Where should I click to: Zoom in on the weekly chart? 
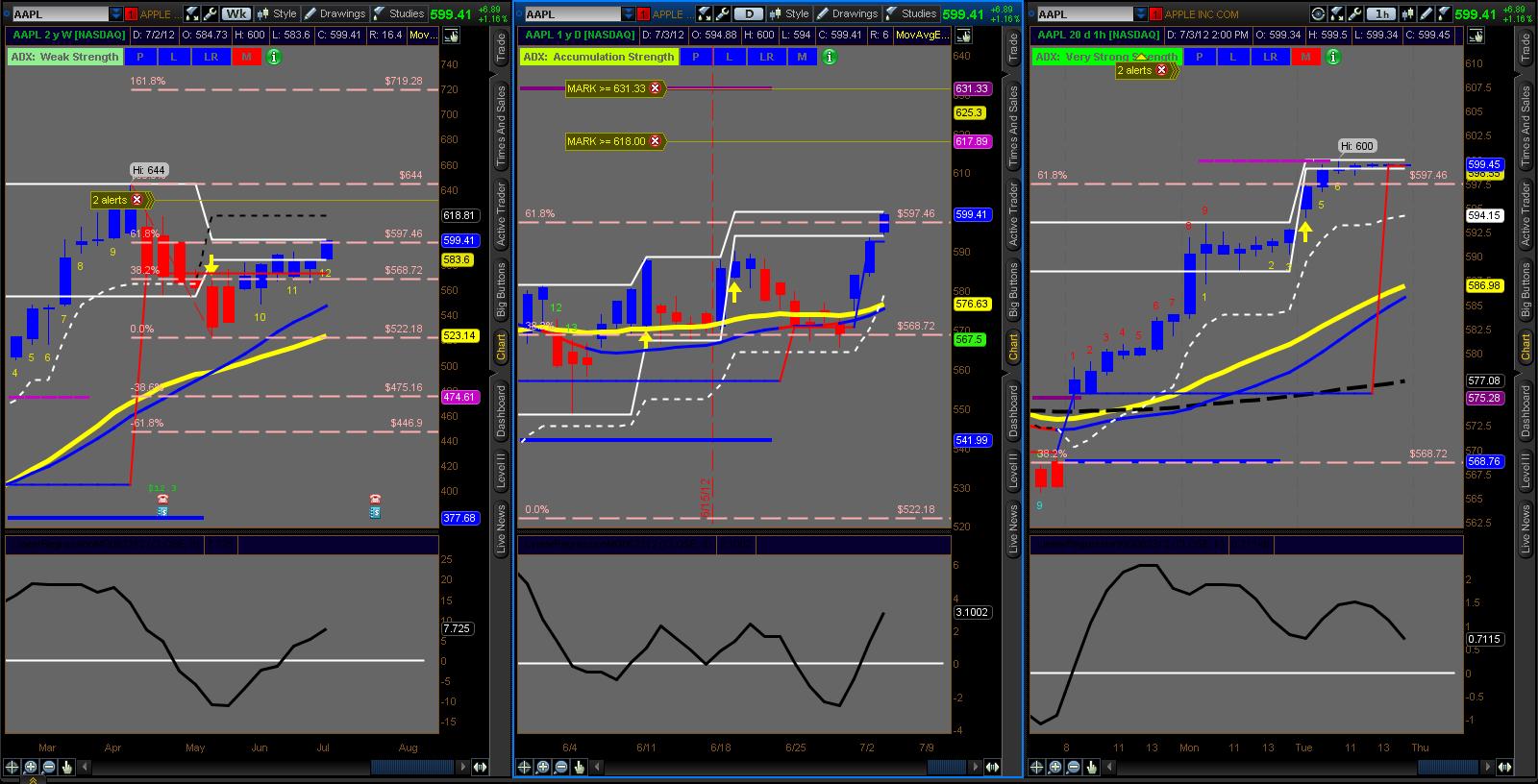click(31, 767)
